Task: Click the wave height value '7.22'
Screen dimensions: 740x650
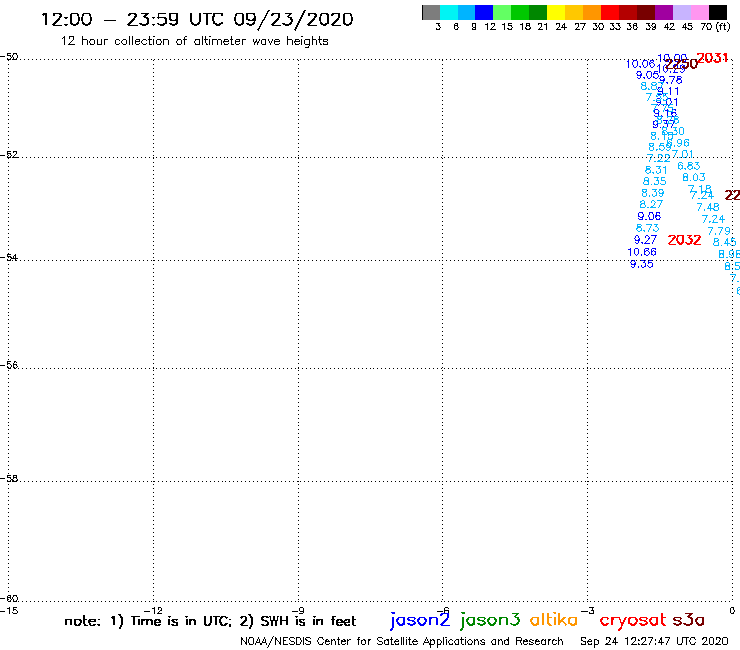Action: coord(658,159)
